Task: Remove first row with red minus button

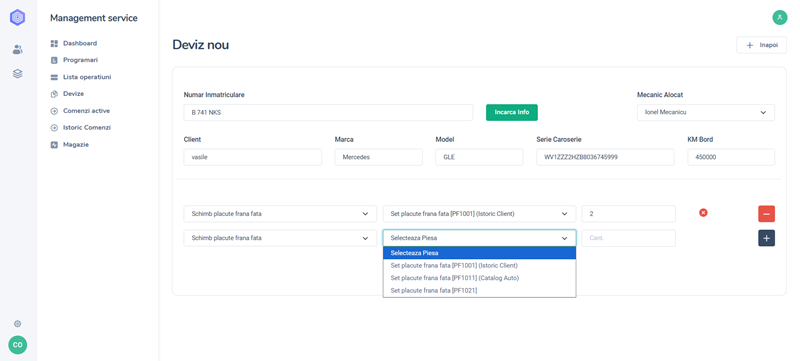Action: point(766,214)
